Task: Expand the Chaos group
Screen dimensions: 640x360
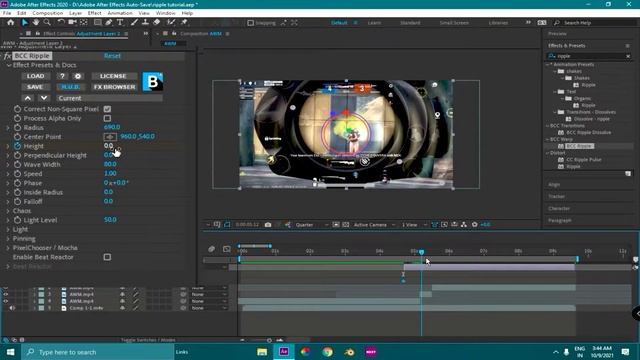Action: coord(8,211)
